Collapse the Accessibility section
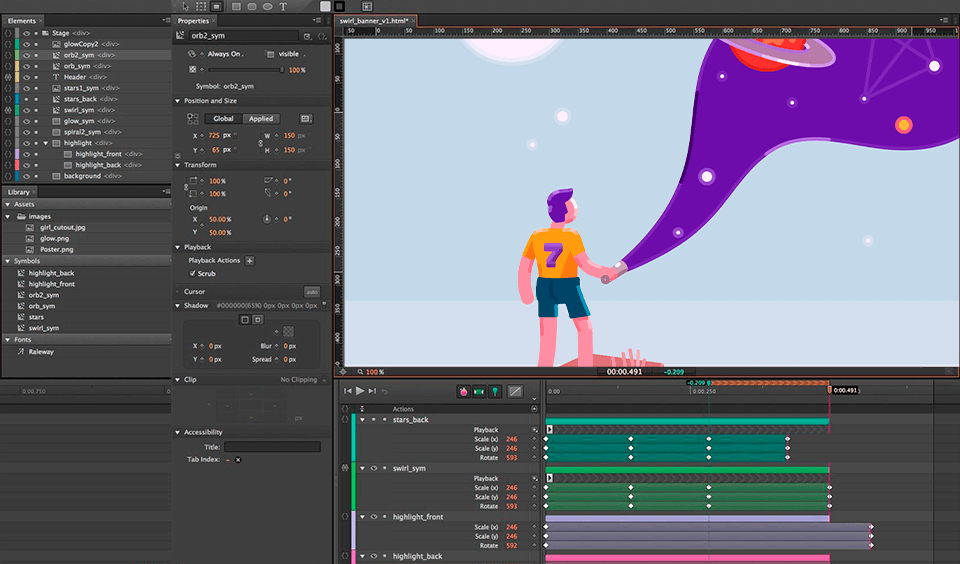 178,432
